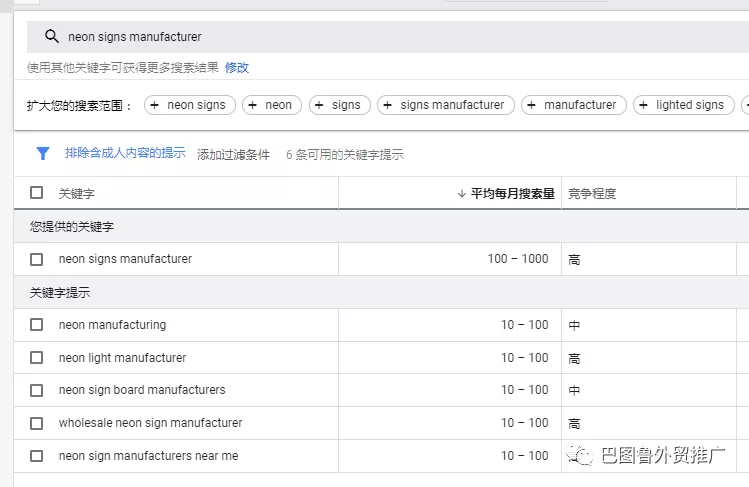The image size is (749, 487).
Task: Click the keyword text 'neon sign manufacturers near me'
Action: tap(149, 456)
